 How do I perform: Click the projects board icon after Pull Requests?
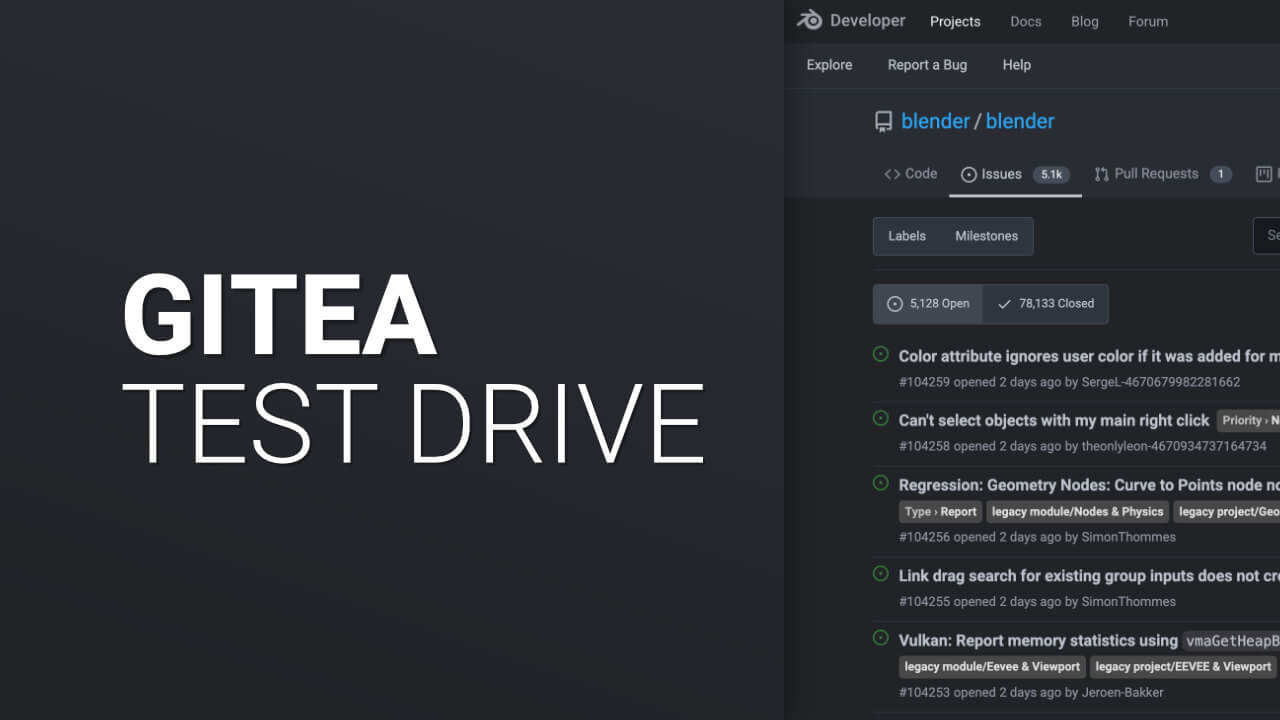[x=1264, y=174]
